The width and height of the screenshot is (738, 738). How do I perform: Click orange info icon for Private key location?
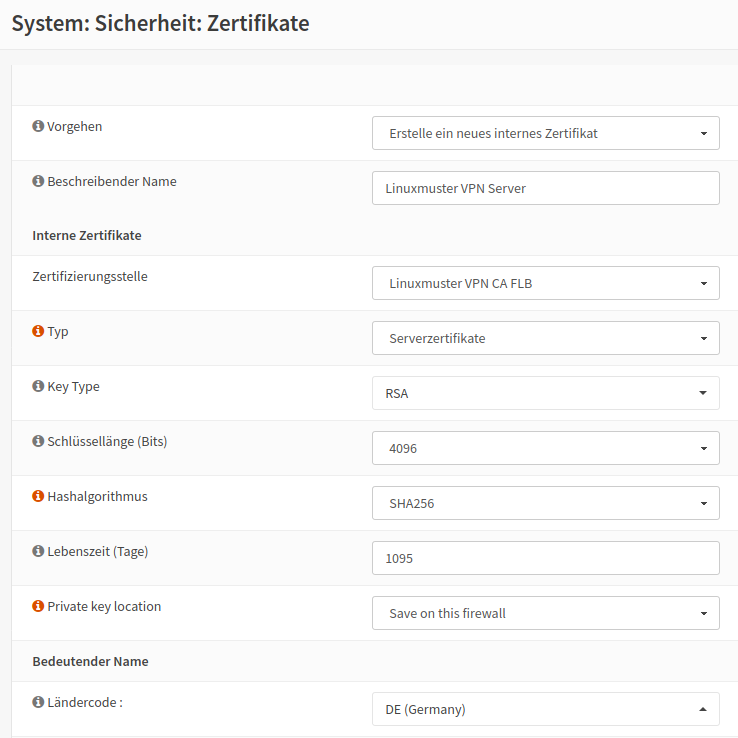pos(38,606)
